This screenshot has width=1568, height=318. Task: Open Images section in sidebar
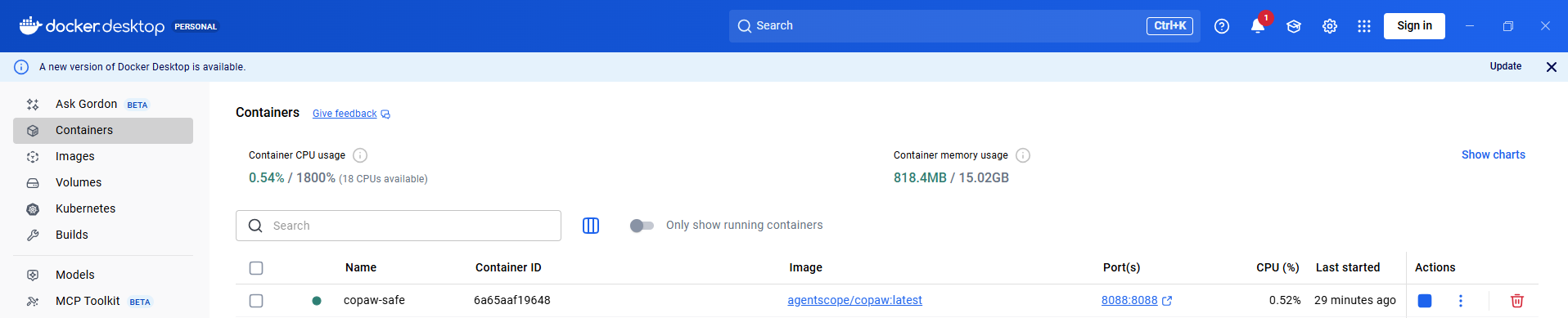(103, 156)
